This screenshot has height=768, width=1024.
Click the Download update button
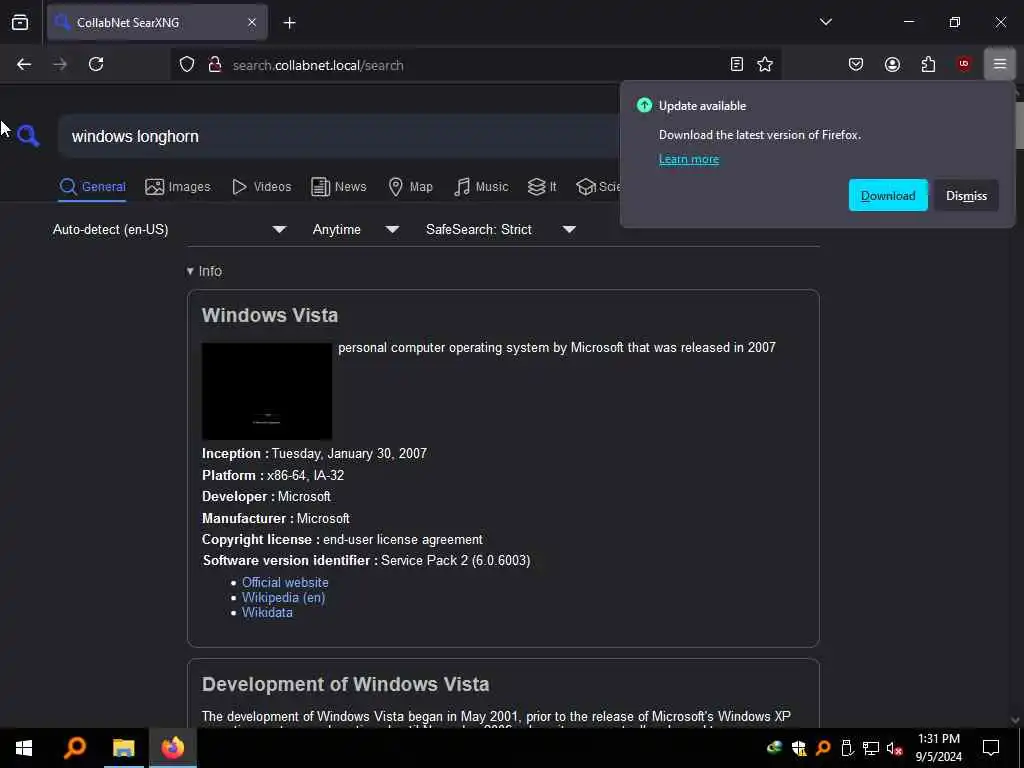888,195
